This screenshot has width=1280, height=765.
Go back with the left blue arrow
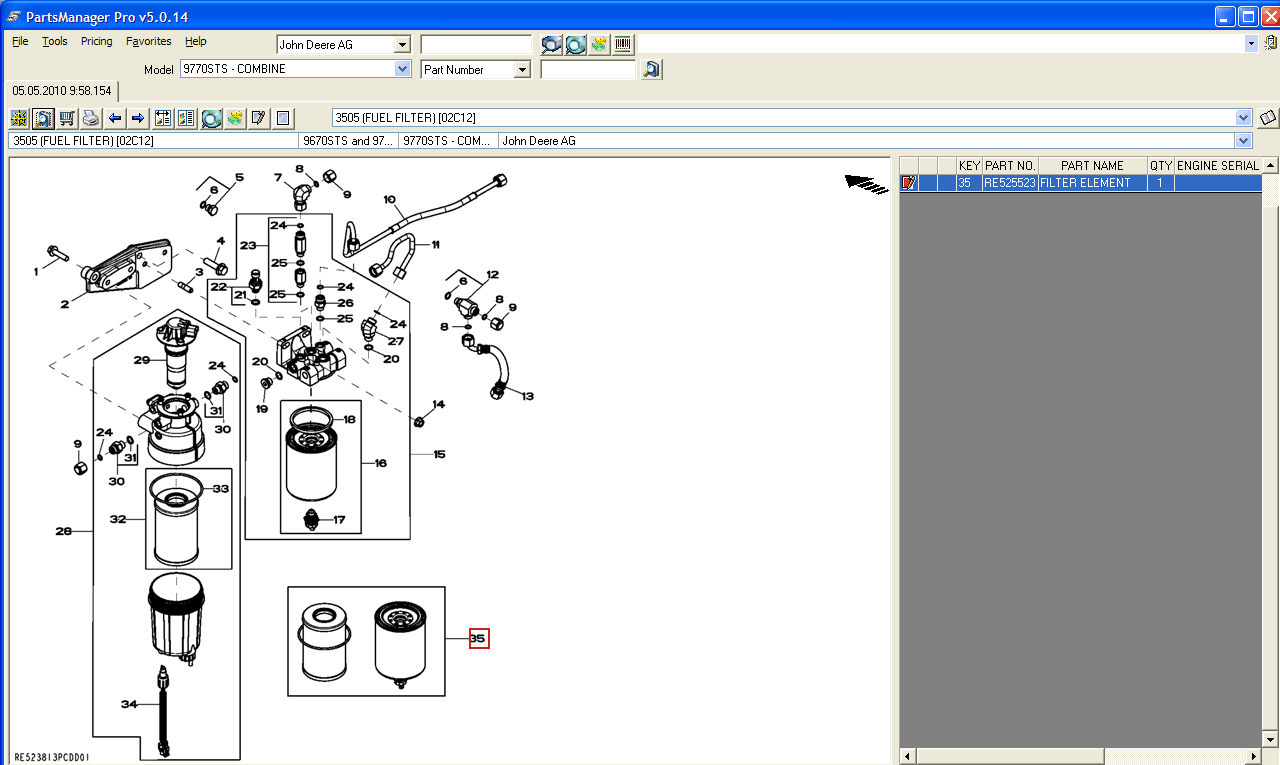pos(115,118)
